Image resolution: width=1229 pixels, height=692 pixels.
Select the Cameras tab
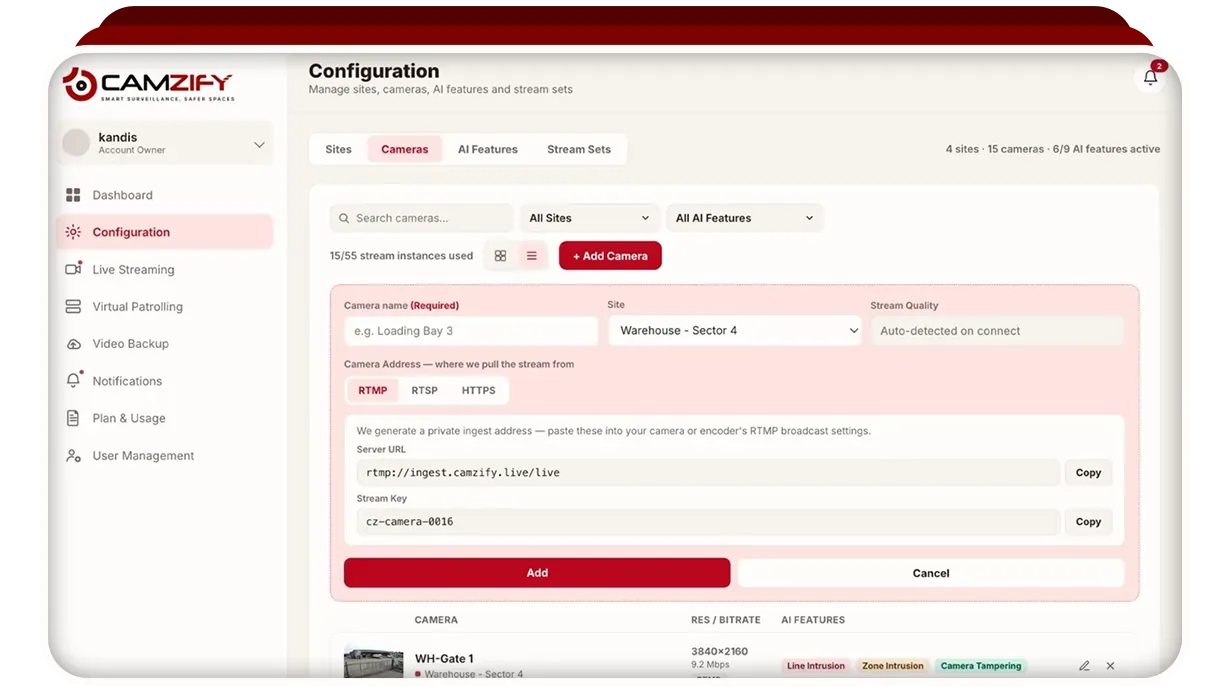[405, 149]
